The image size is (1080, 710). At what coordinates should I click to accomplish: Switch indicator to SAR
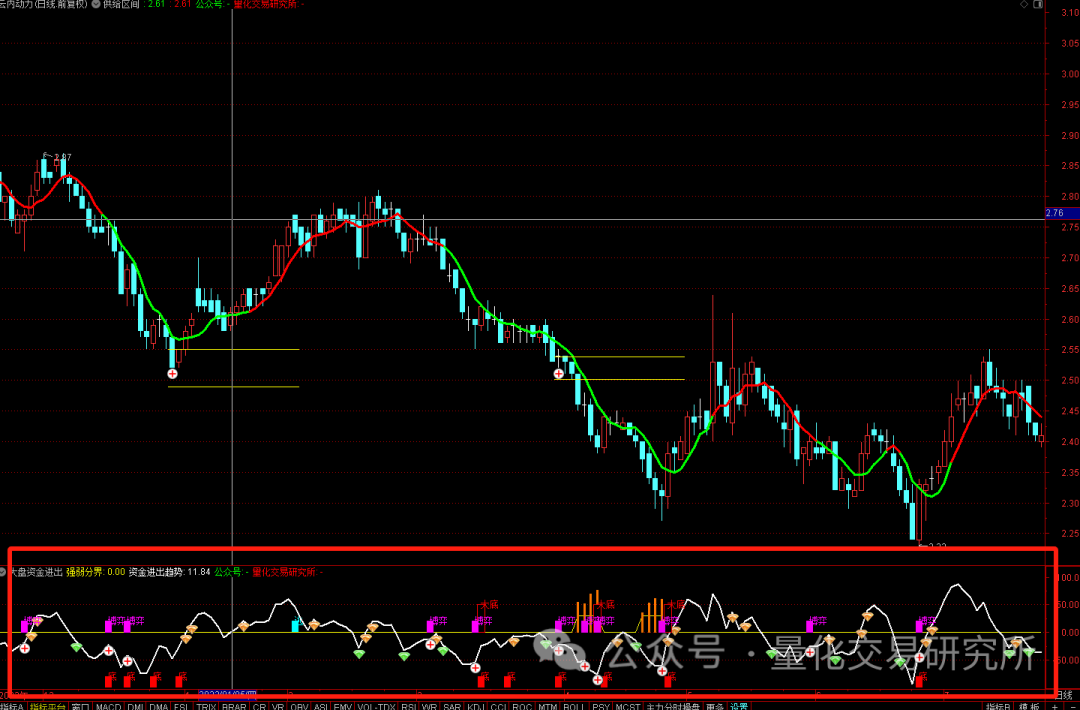tap(452, 707)
